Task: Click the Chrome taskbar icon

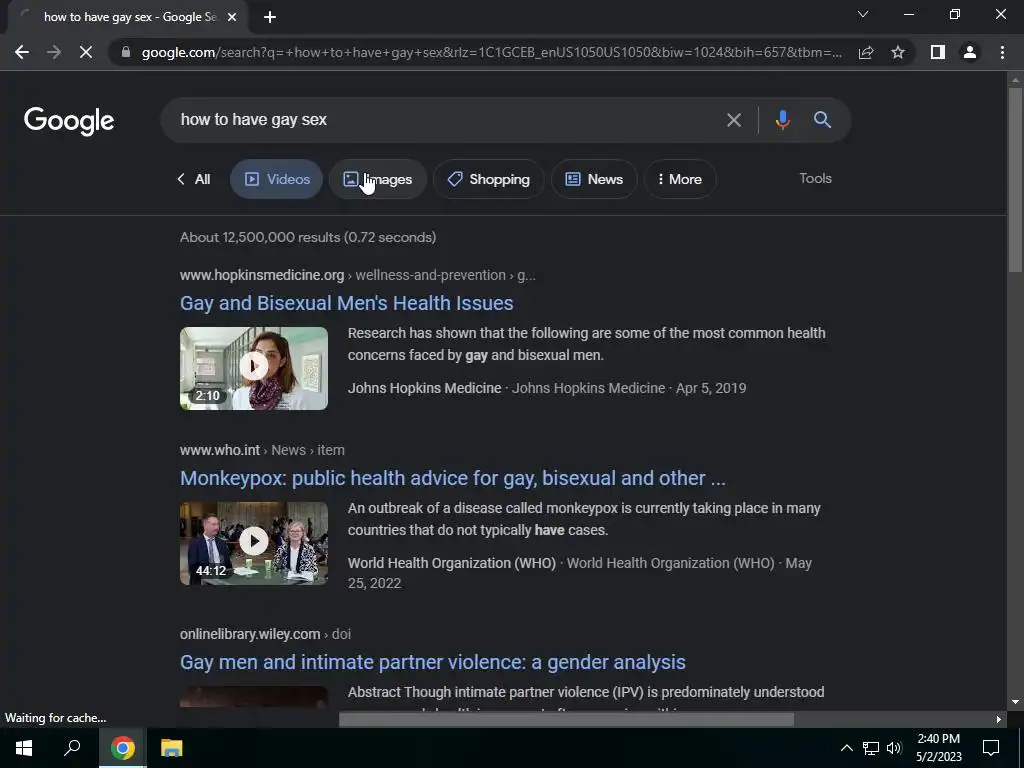Action: [122, 748]
